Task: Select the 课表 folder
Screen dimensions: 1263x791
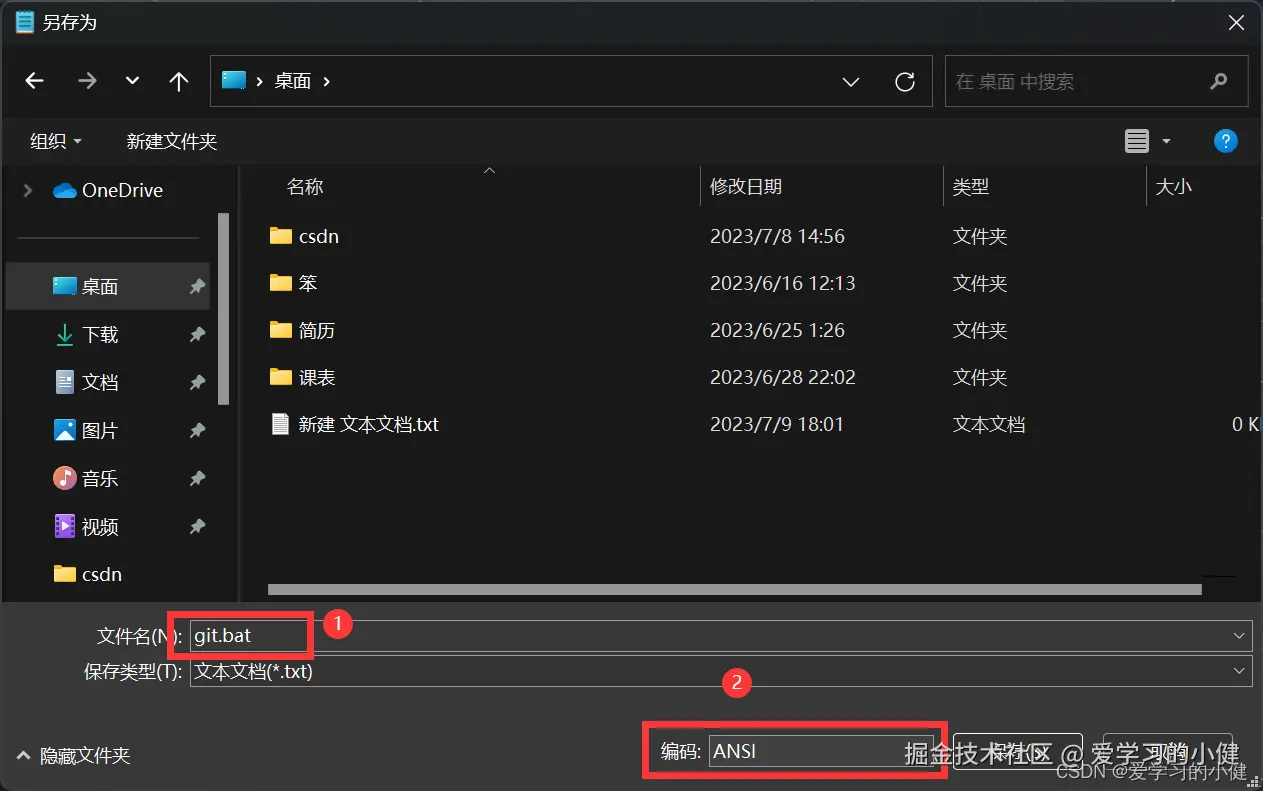Action: tap(302, 377)
